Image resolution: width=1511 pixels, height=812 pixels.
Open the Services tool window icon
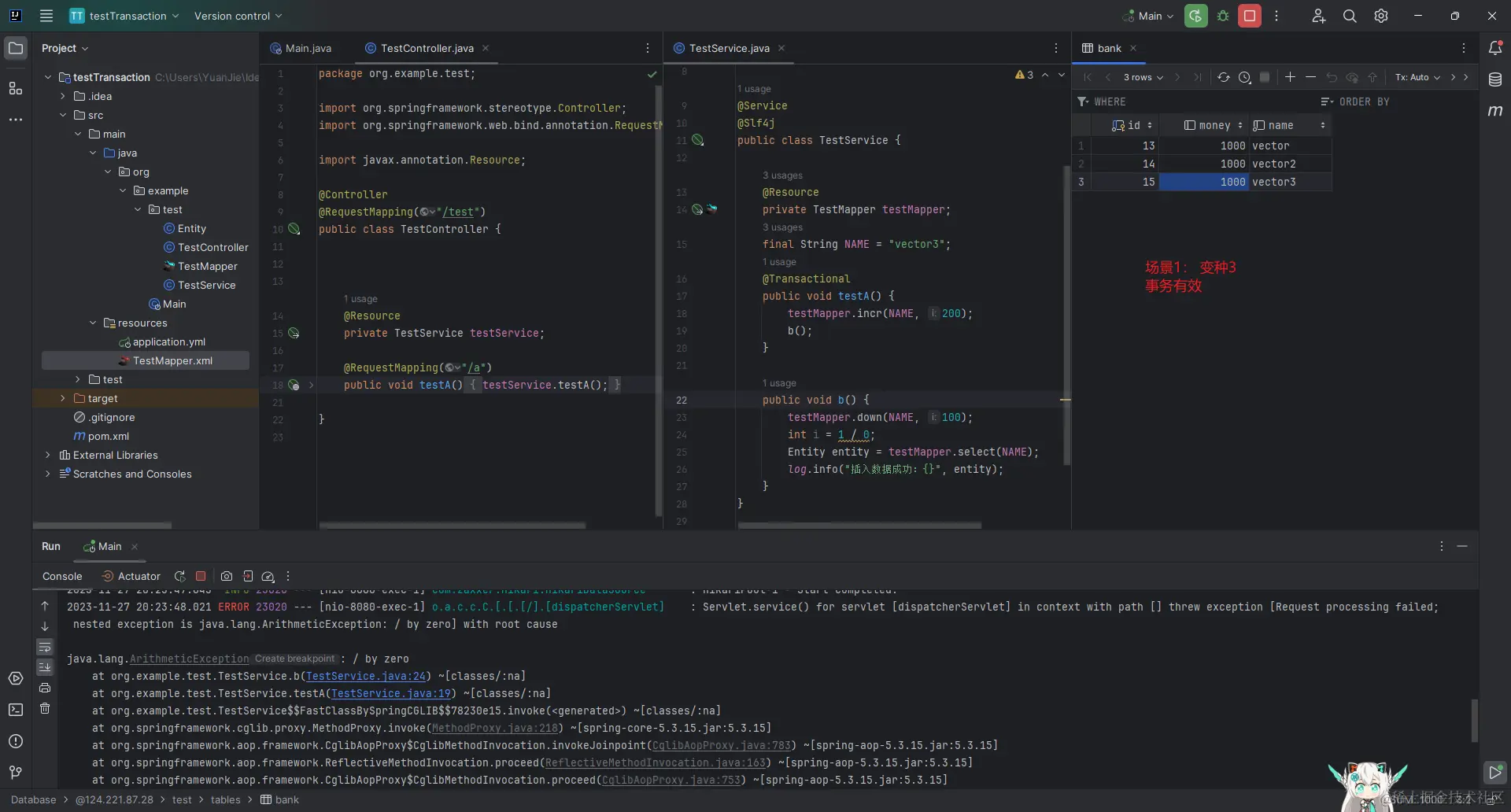(16, 678)
